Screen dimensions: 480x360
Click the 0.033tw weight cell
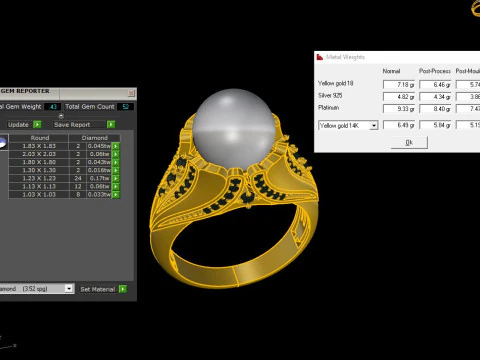pos(99,195)
